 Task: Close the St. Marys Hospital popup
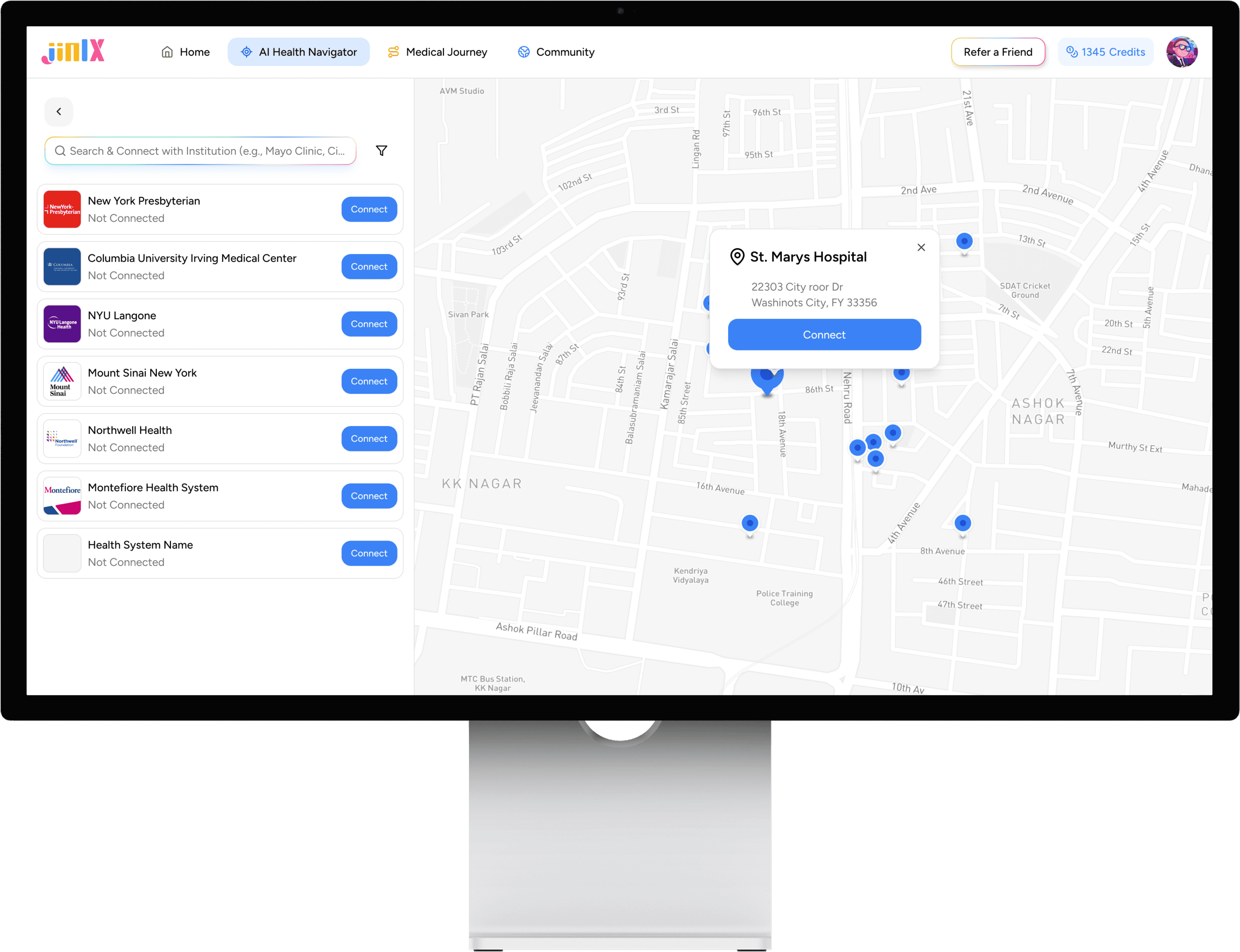[x=921, y=248]
